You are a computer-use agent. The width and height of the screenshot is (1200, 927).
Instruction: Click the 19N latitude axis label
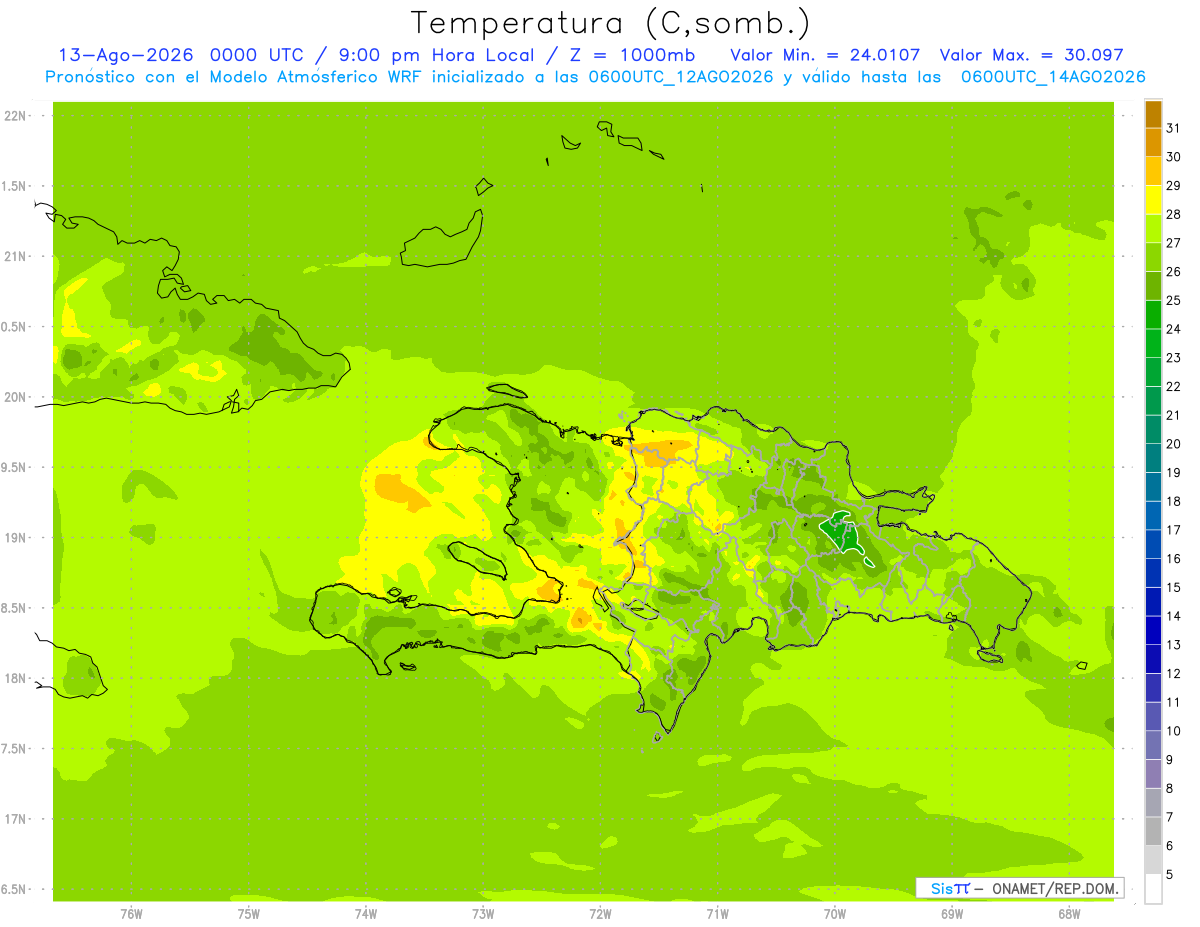coord(15,538)
